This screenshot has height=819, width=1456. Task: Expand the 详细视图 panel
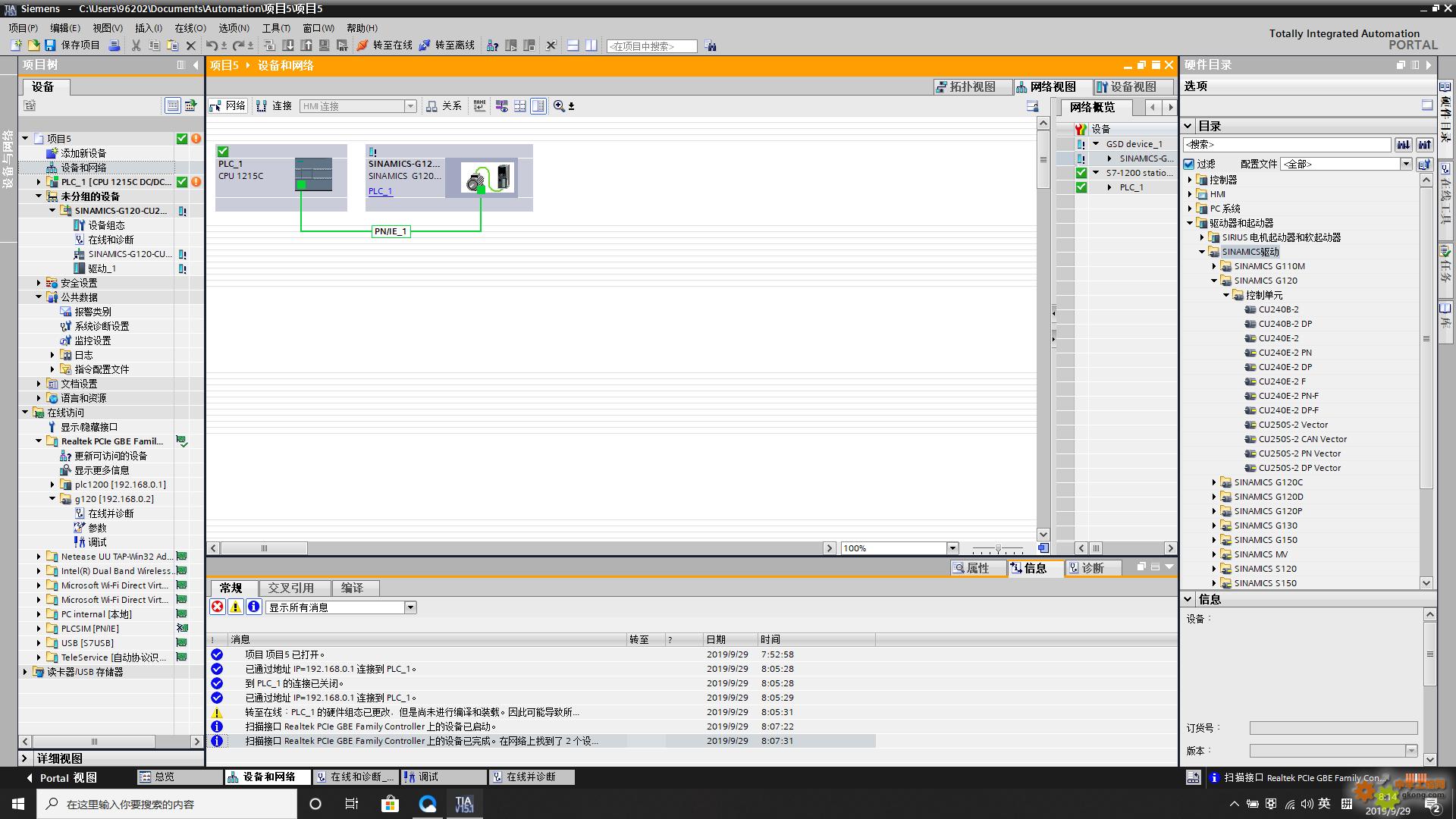24,758
